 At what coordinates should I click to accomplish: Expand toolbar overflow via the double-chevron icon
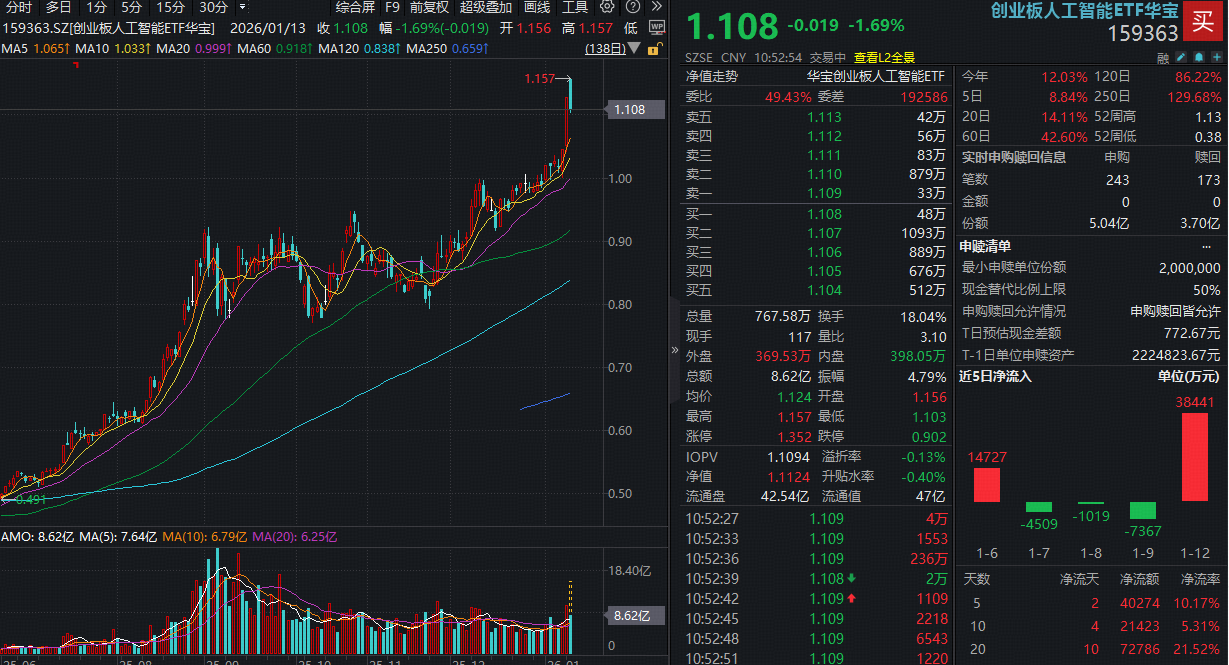pos(656,7)
